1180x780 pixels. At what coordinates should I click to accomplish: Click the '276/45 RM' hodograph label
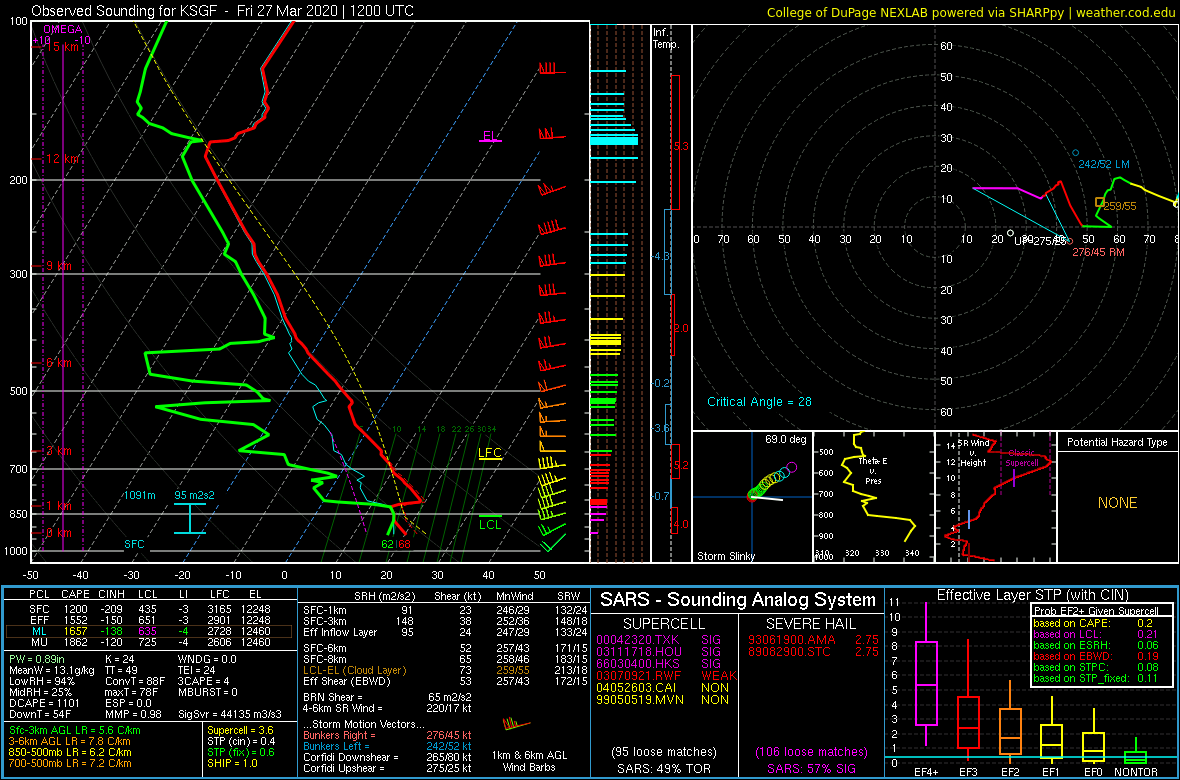coord(1099,251)
